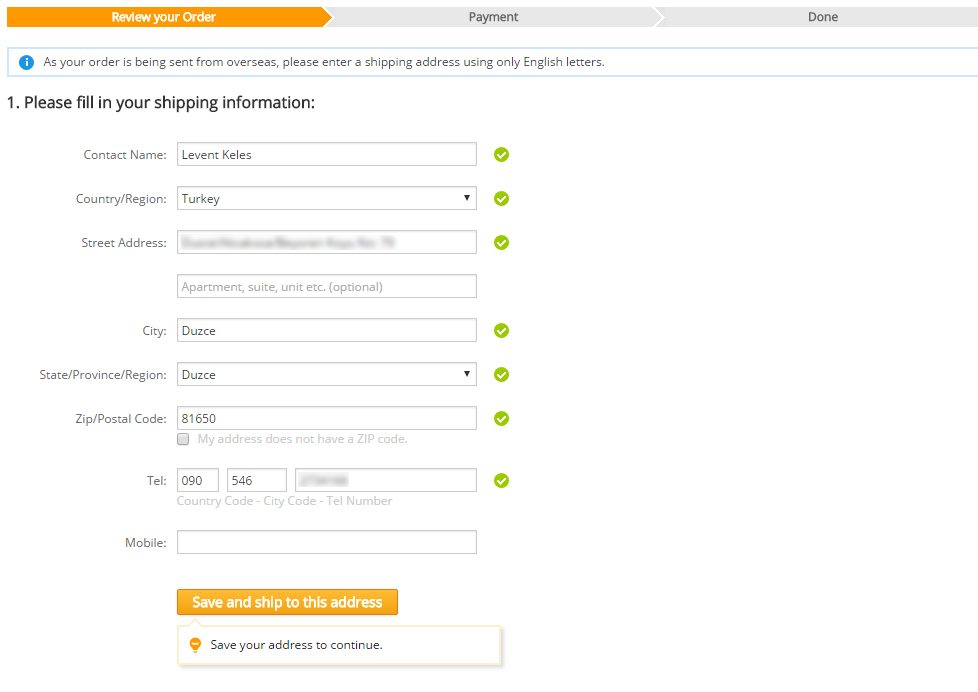
Task: Click green checkmark beside Country/Region
Action: click(x=502, y=199)
